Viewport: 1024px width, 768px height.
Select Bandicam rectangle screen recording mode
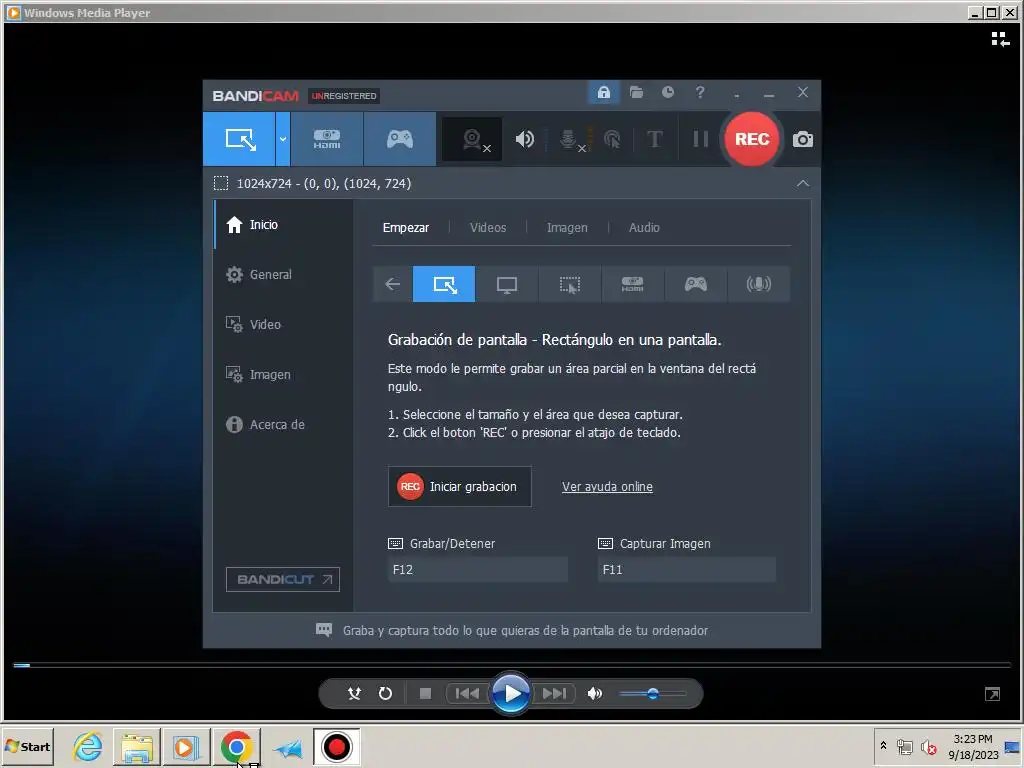click(x=239, y=139)
